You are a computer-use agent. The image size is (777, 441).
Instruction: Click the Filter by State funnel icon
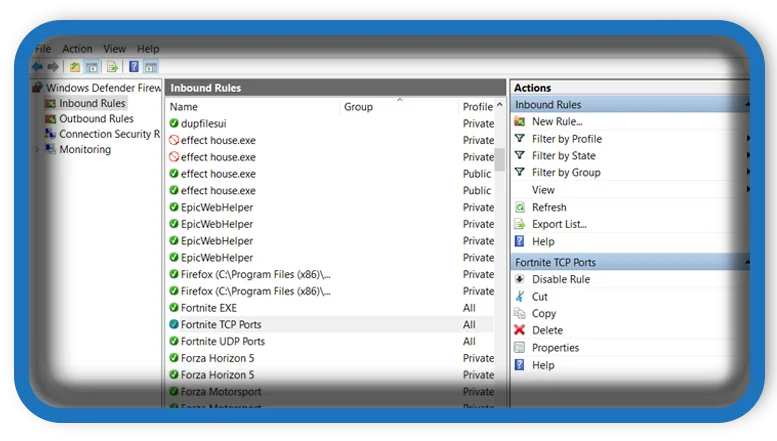[x=519, y=155]
